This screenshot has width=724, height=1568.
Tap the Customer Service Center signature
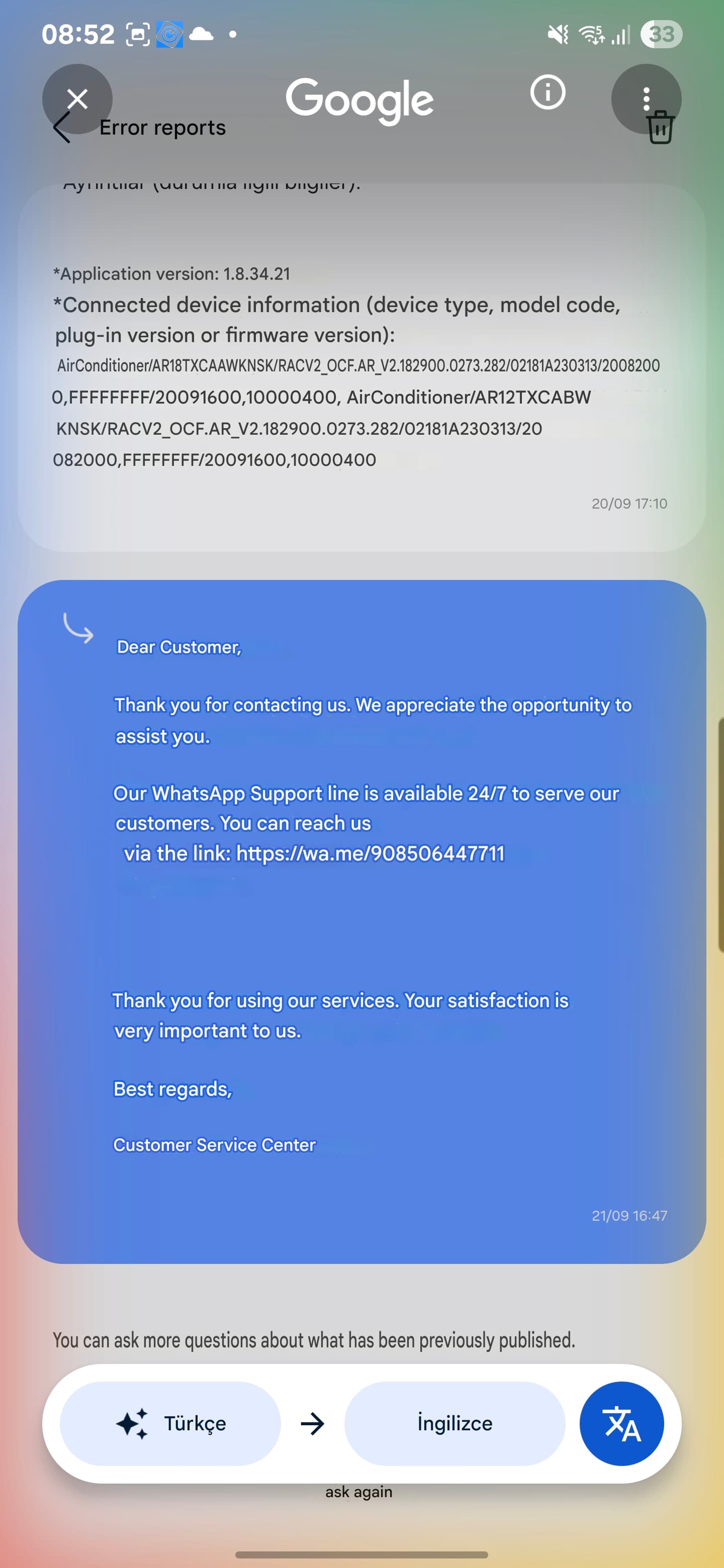tap(214, 1144)
